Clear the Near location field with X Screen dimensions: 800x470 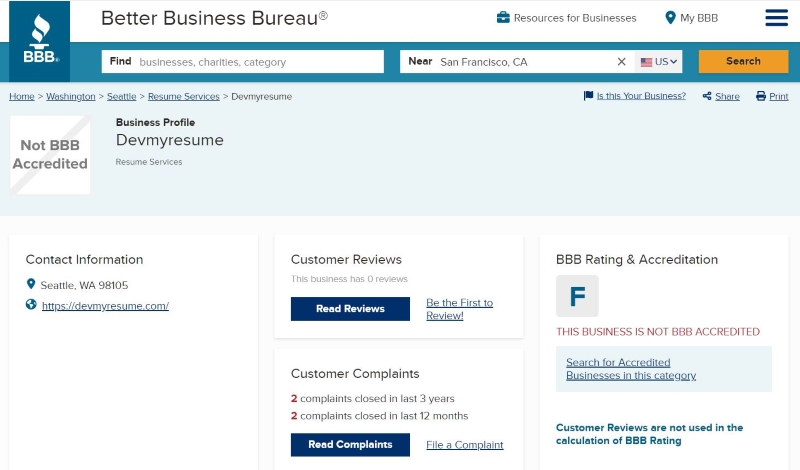[621, 62]
